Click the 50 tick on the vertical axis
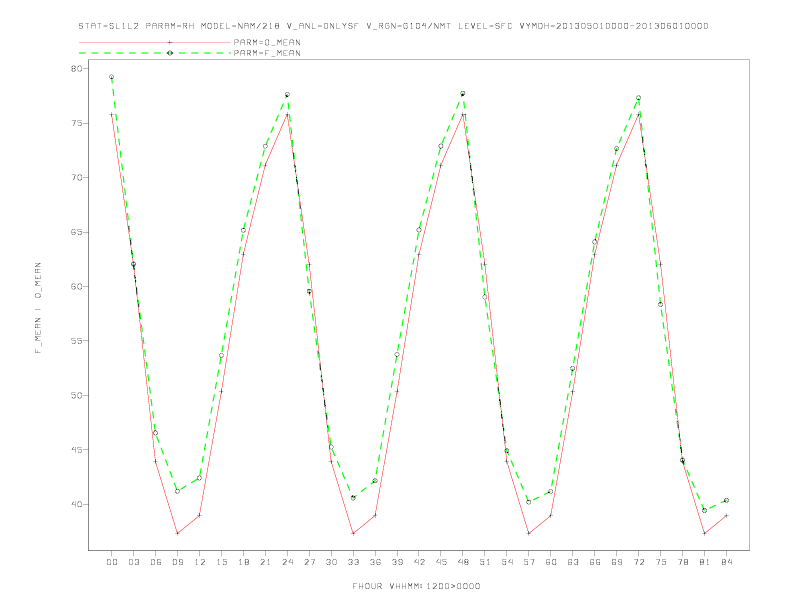This screenshot has width=792, height=612. click(x=79, y=395)
